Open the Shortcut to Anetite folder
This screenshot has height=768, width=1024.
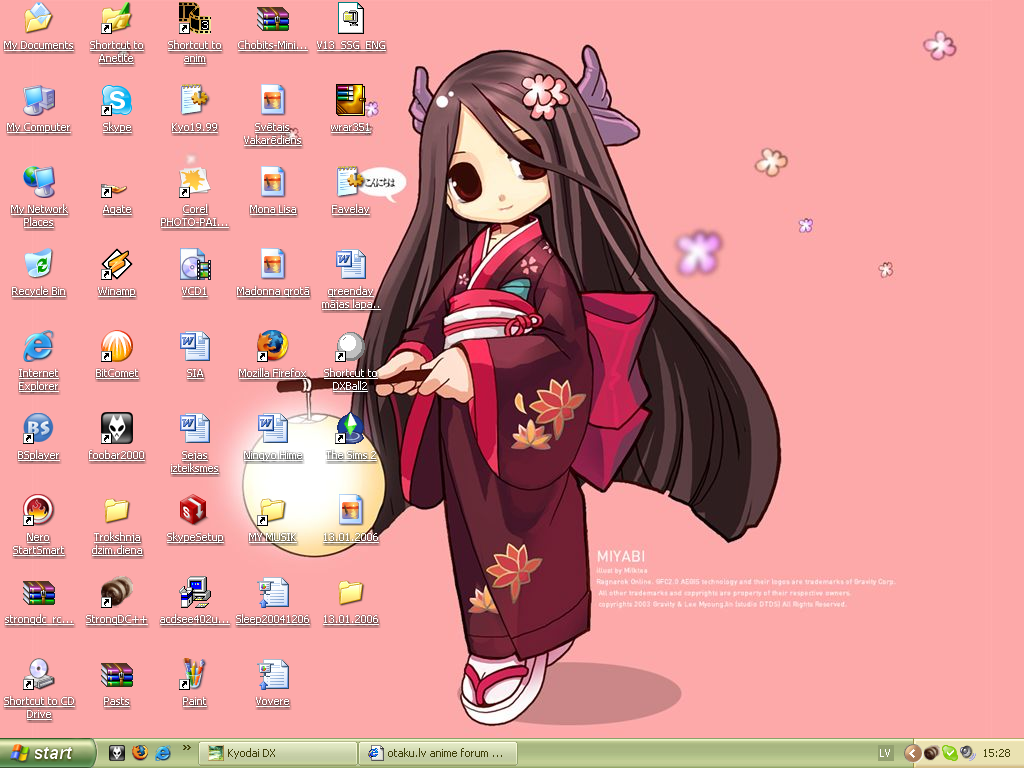(x=117, y=18)
